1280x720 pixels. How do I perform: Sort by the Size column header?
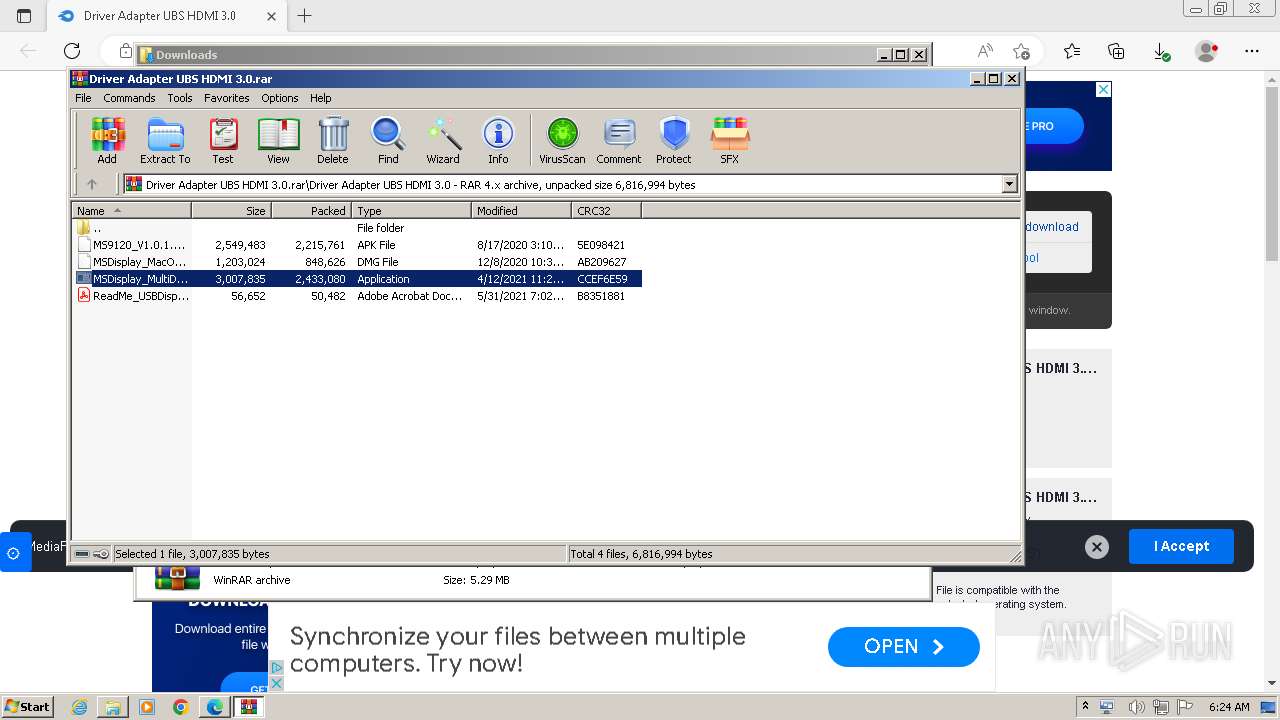click(231, 210)
